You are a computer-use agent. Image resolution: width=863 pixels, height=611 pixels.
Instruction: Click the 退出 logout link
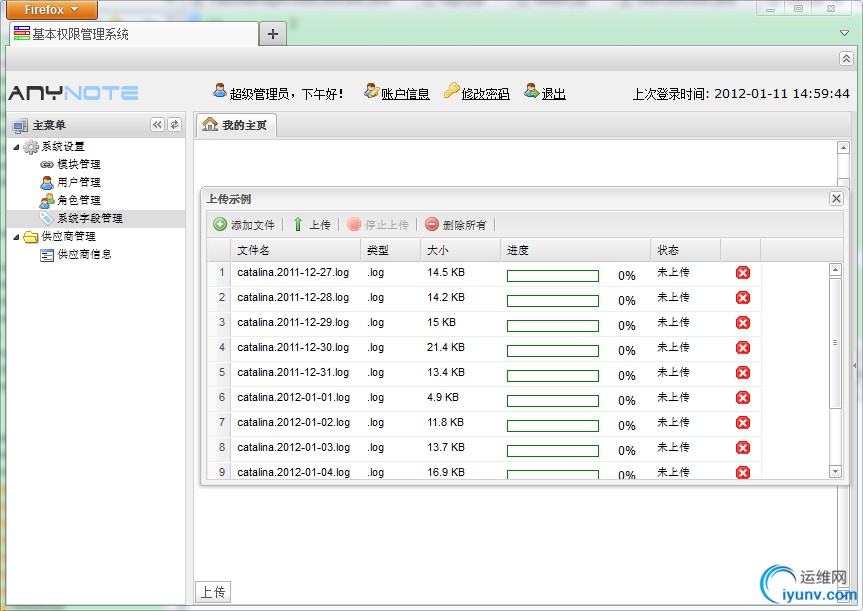tap(554, 94)
